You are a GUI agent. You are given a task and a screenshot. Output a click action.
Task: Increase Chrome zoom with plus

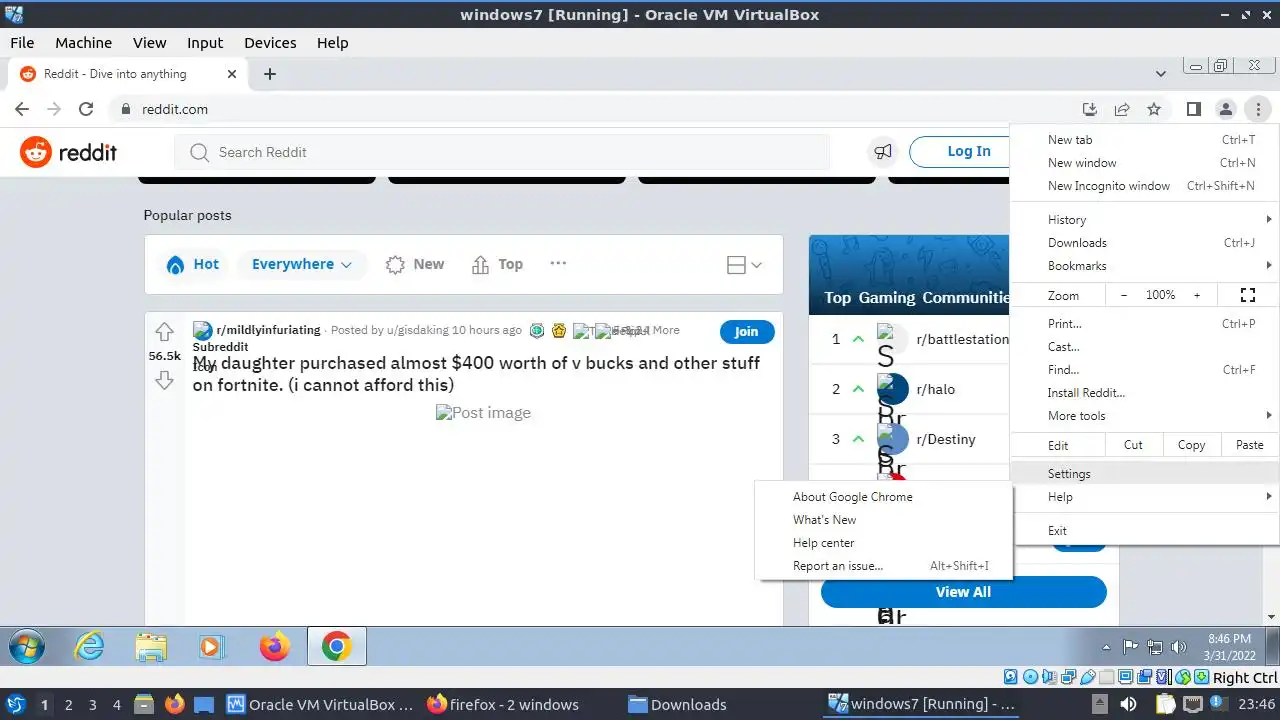click(x=1196, y=295)
